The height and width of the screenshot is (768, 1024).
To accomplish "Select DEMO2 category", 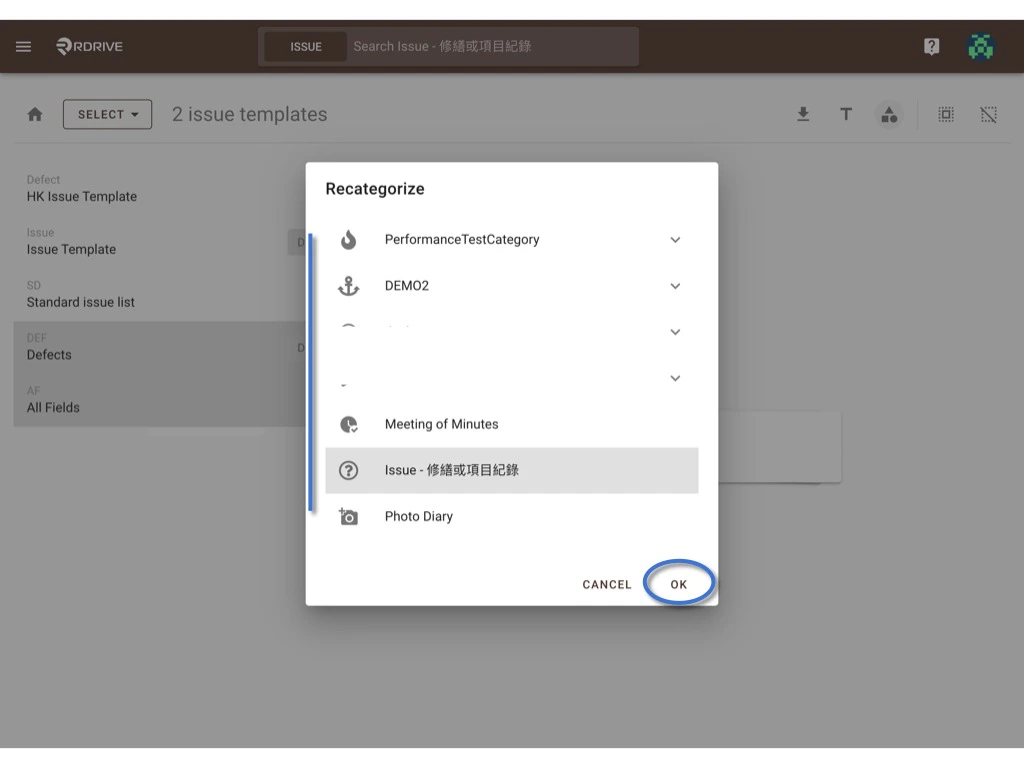I will pyautogui.click(x=512, y=286).
